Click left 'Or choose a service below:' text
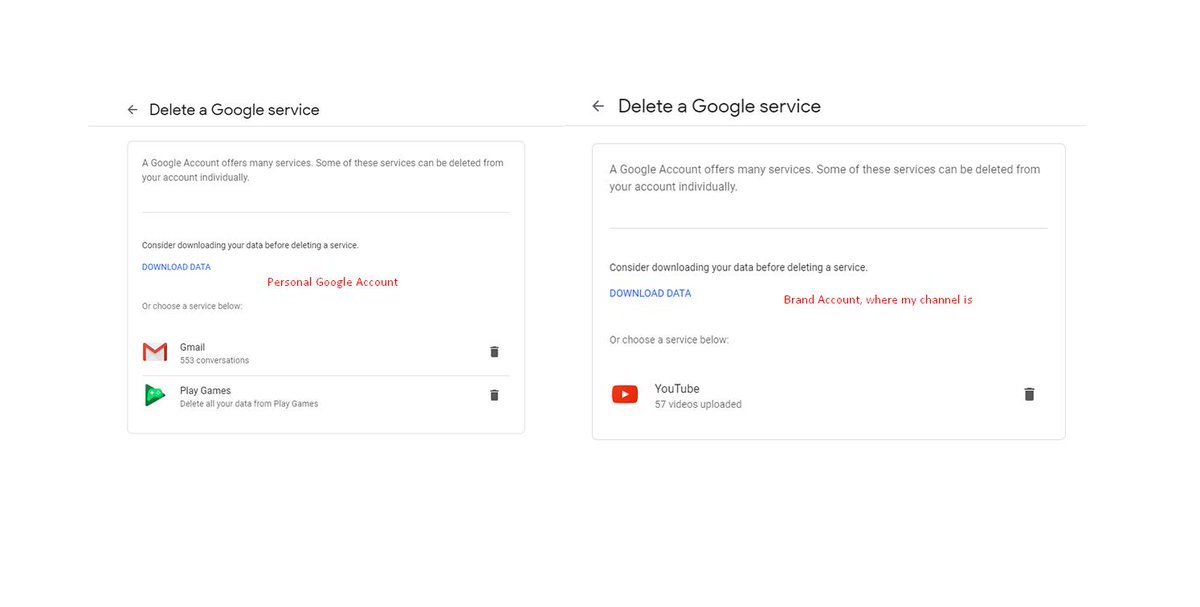Viewport: 1200px width, 607px height. [x=192, y=306]
